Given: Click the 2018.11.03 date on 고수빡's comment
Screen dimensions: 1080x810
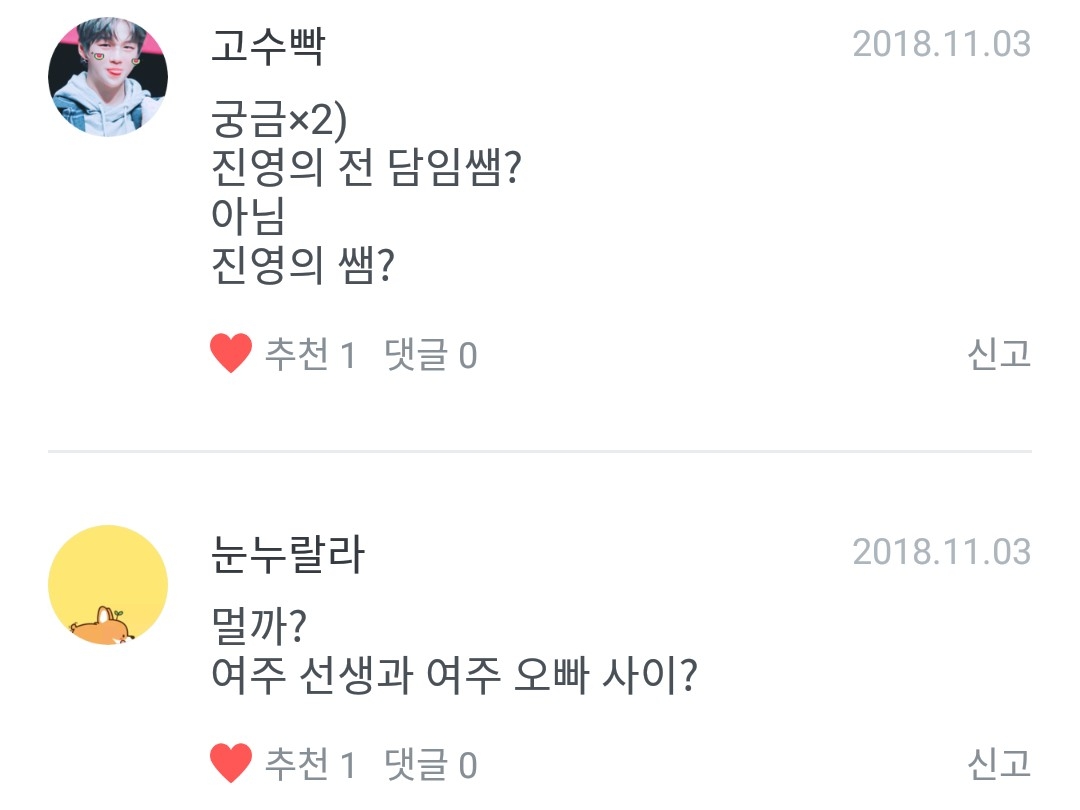Looking at the screenshot, I should coord(941,45).
